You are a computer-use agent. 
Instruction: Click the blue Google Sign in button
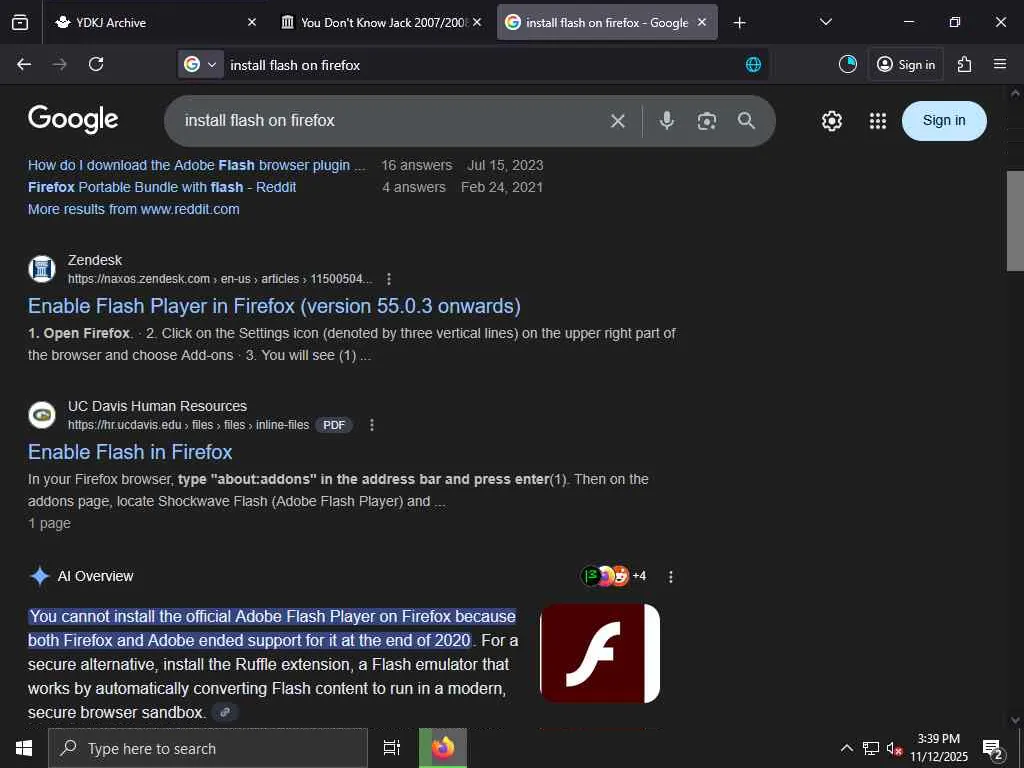(944, 121)
